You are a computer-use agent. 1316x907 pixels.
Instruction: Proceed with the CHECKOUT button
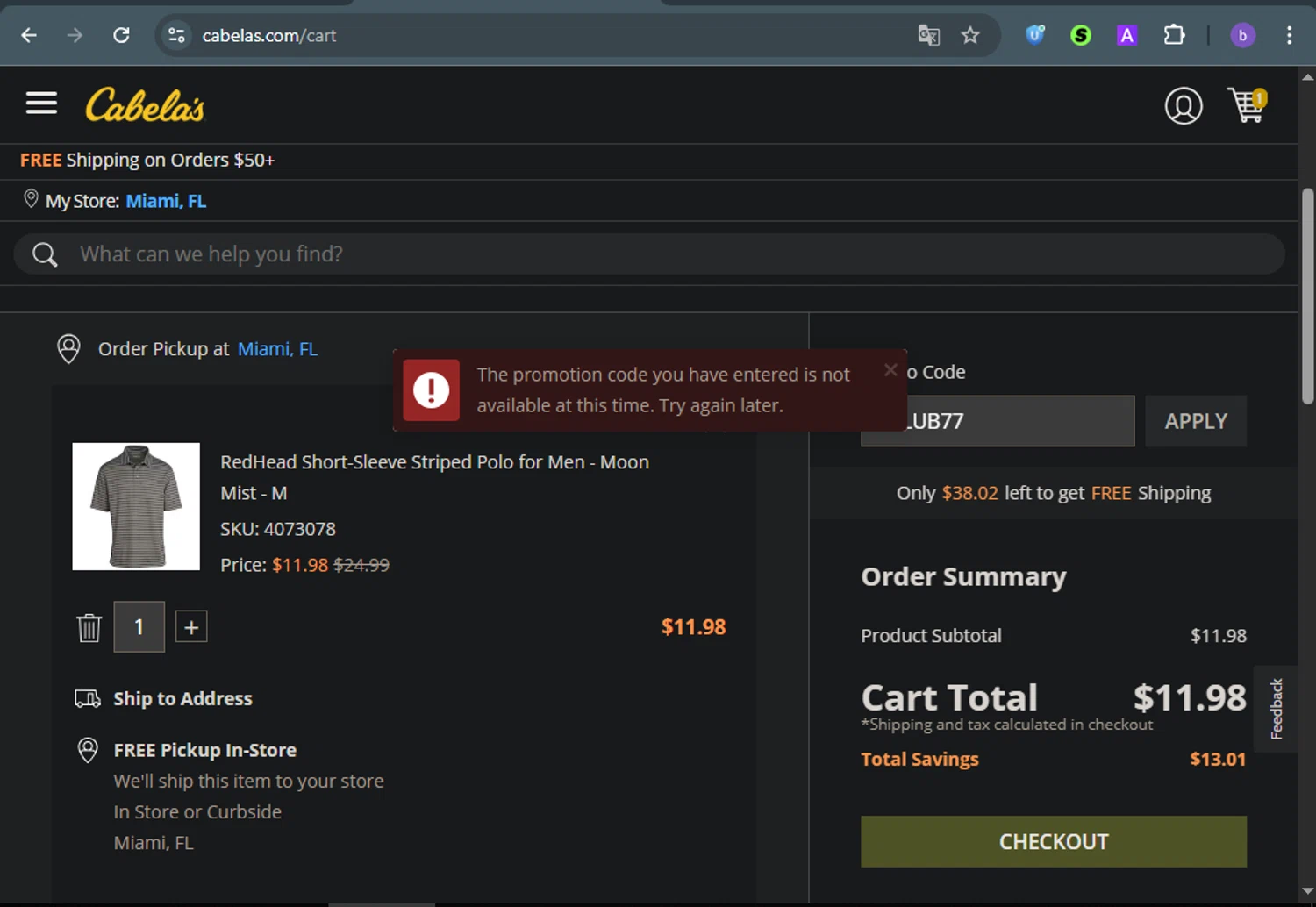click(x=1054, y=841)
